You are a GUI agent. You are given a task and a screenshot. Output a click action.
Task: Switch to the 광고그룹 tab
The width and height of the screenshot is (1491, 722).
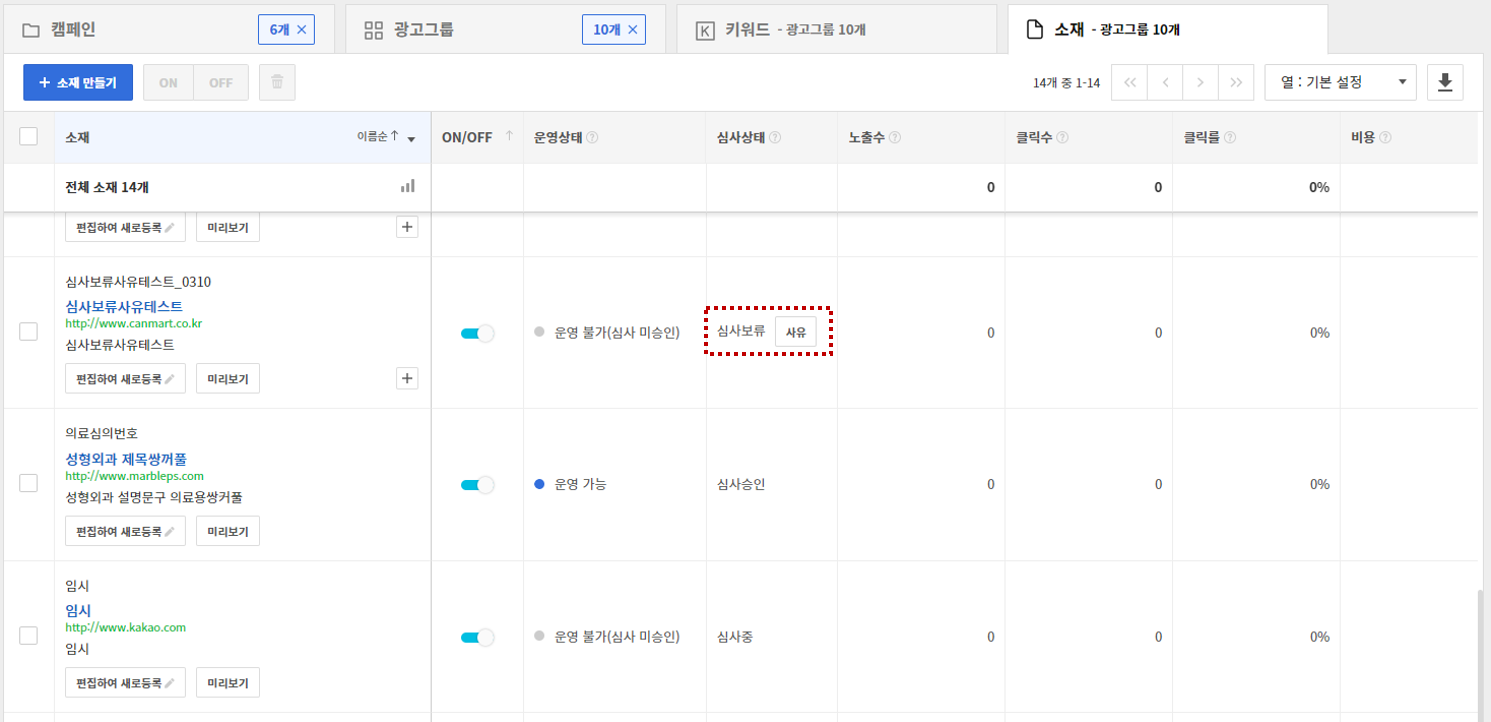click(505, 29)
